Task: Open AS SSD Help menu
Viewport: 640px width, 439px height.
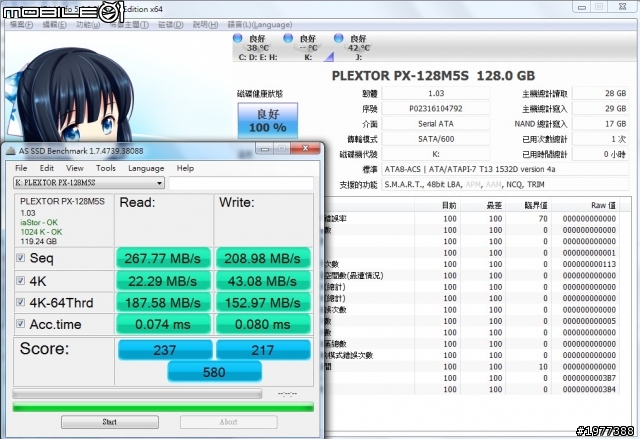Action: click(185, 168)
